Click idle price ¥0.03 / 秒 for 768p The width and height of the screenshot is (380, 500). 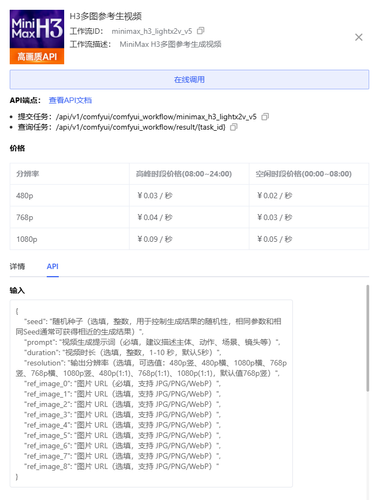pos(275,217)
